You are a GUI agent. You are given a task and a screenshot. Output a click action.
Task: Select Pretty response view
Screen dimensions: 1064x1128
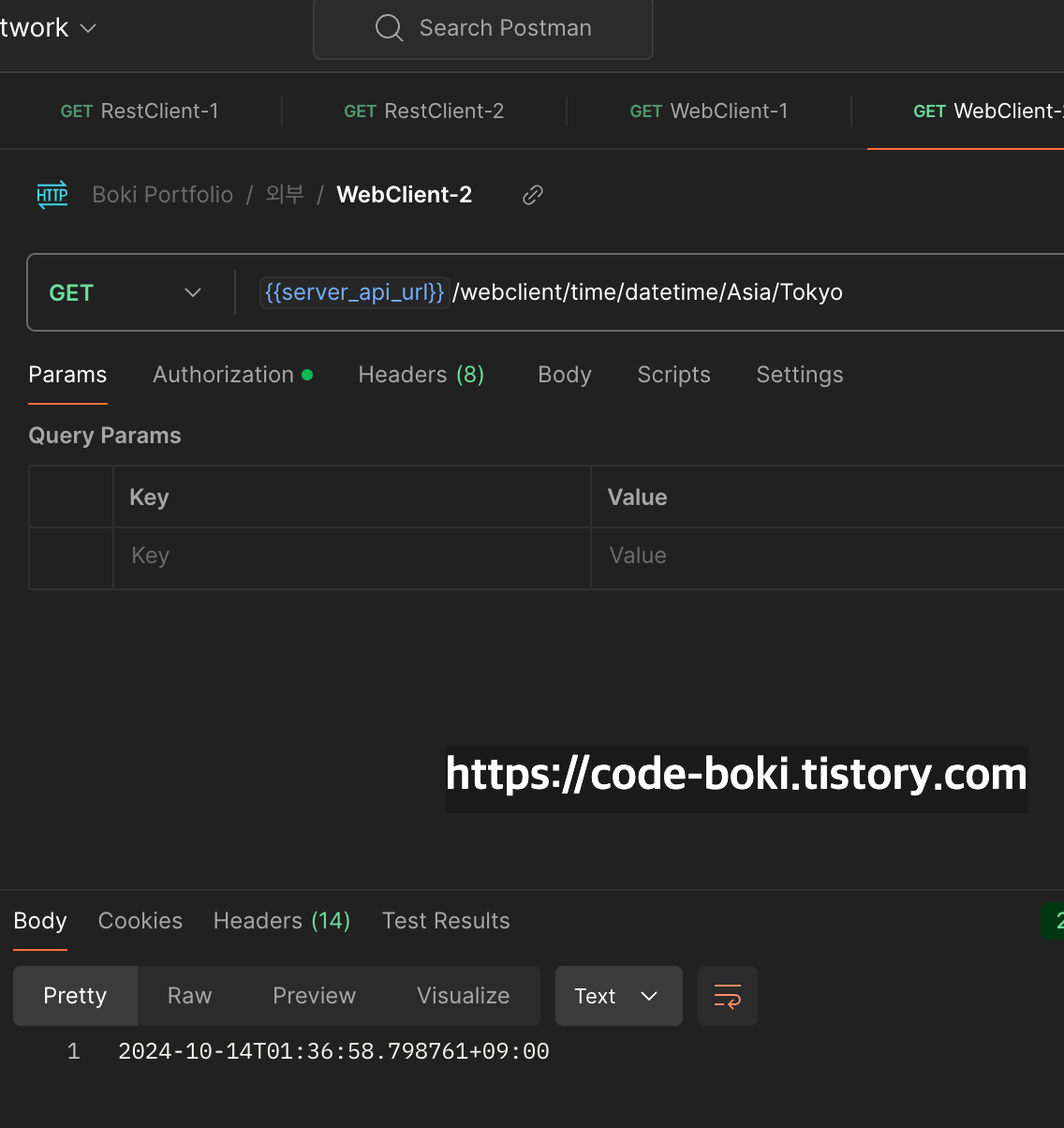(x=75, y=996)
